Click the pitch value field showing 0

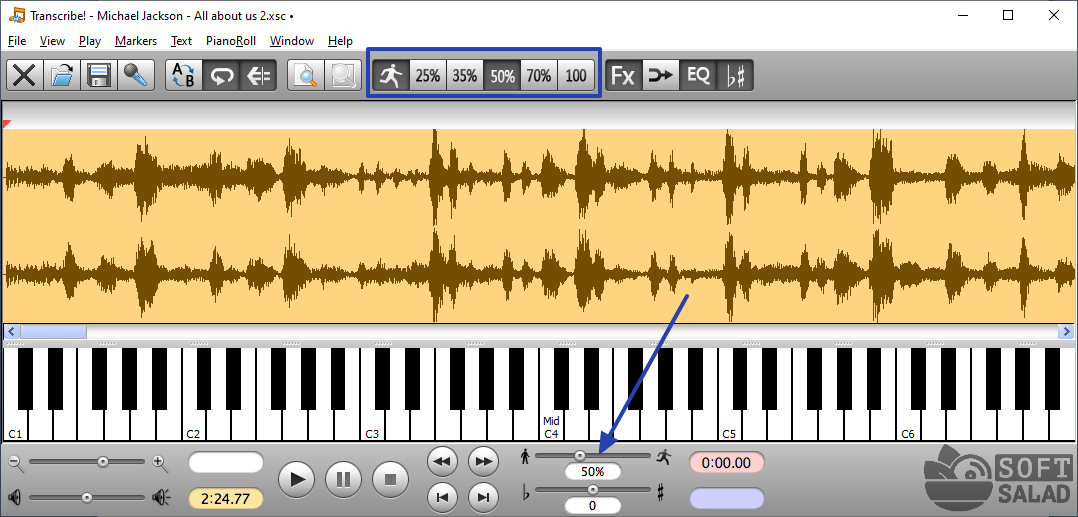(593, 506)
